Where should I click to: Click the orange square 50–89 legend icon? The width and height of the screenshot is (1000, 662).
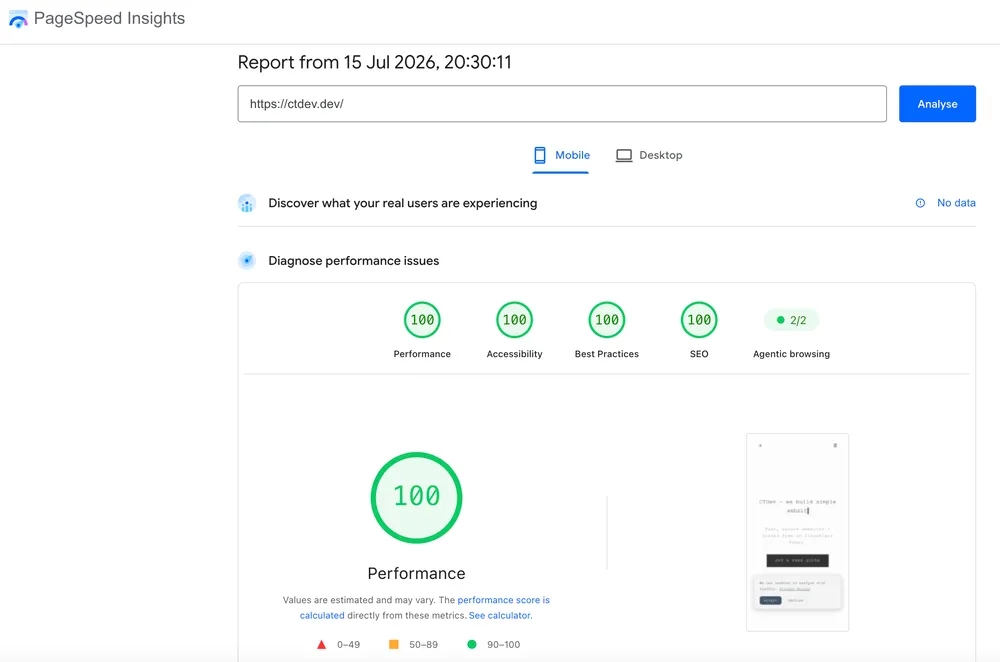393,645
